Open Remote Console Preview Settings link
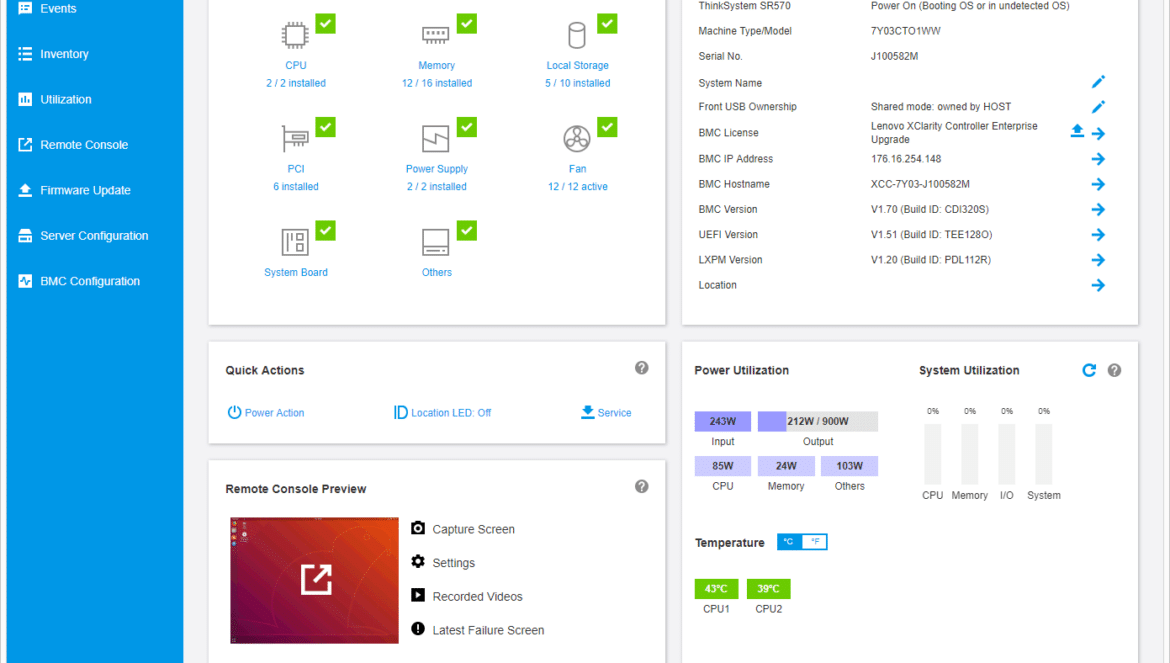Viewport: 1170px width, 663px height. click(x=454, y=563)
